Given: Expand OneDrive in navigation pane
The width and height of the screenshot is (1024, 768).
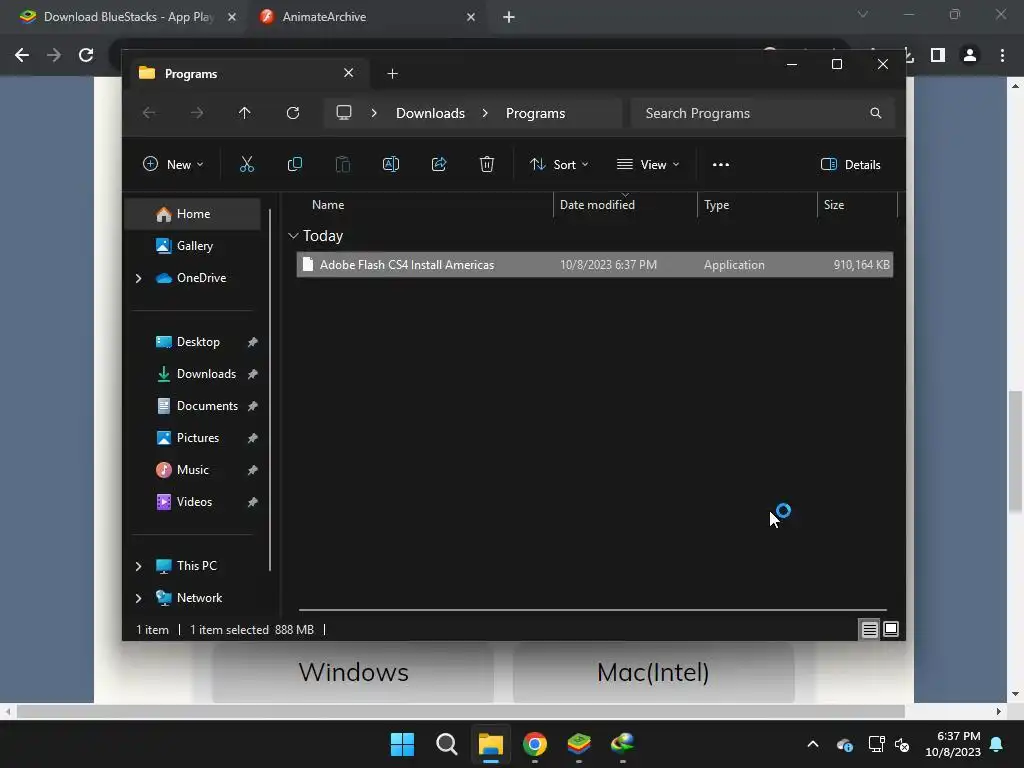Looking at the screenshot, I should pos(138,278).
